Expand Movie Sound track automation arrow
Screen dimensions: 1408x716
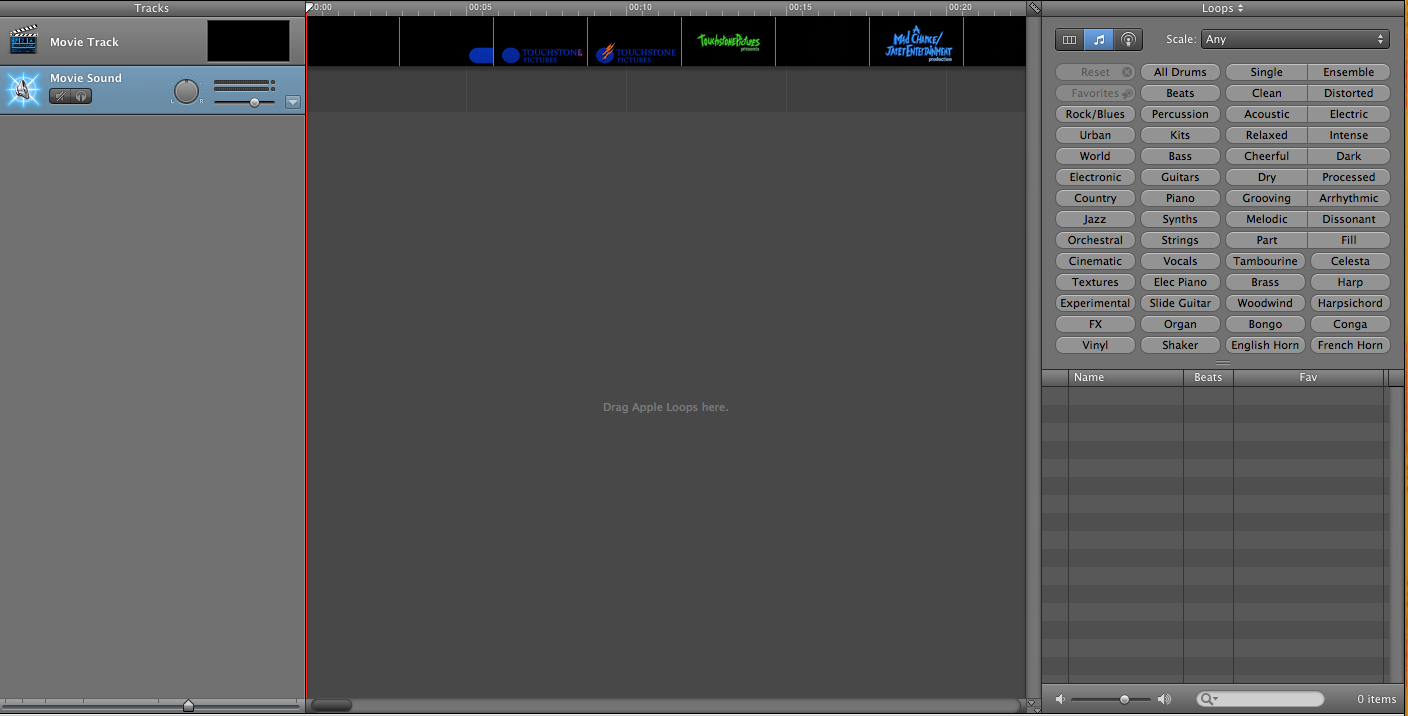(x=293, y=102)
